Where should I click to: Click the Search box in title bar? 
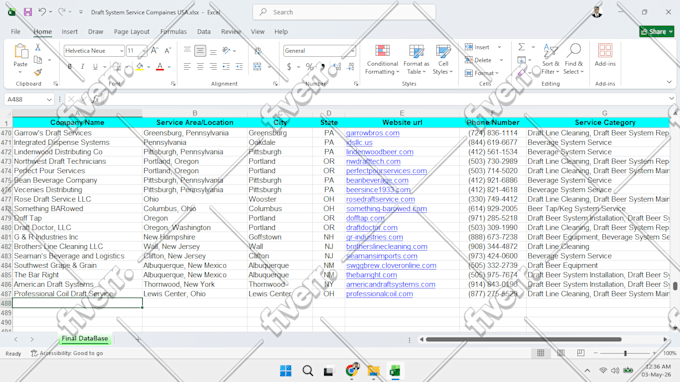[344, 12]
